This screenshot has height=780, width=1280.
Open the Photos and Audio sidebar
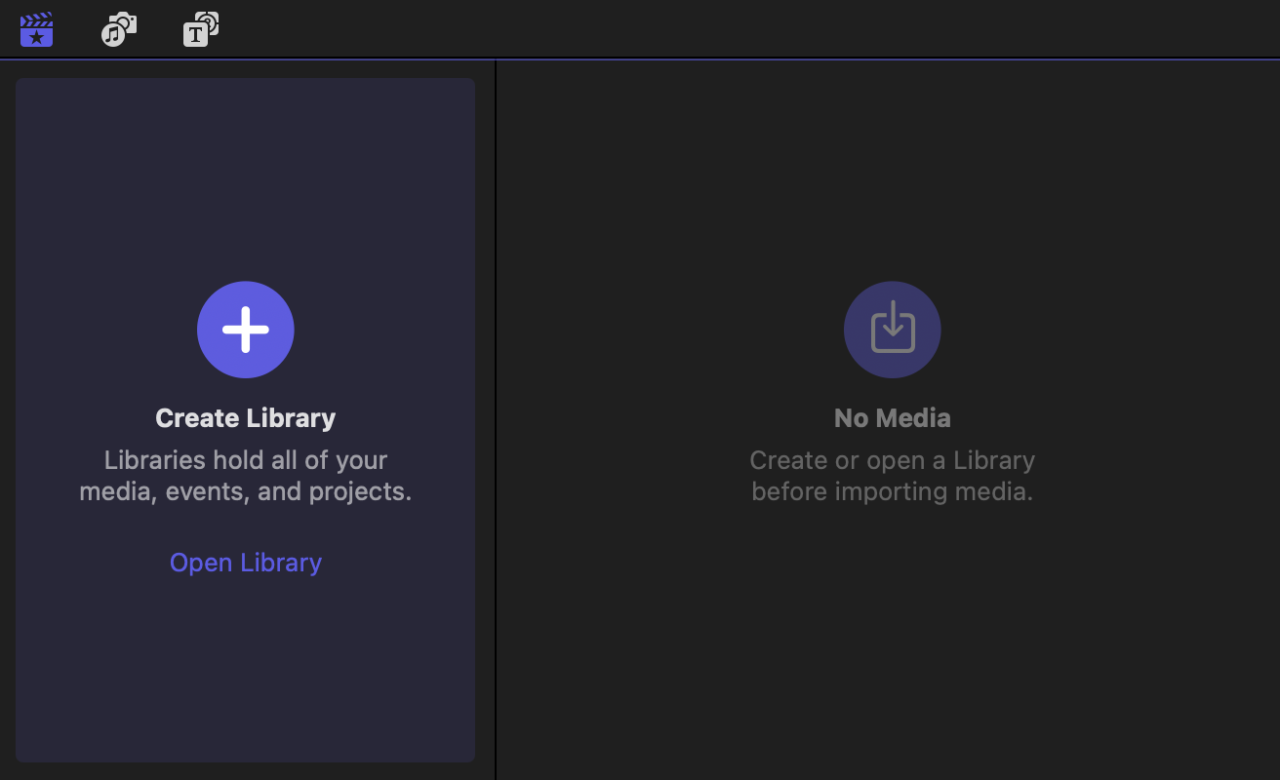(119, 30)
